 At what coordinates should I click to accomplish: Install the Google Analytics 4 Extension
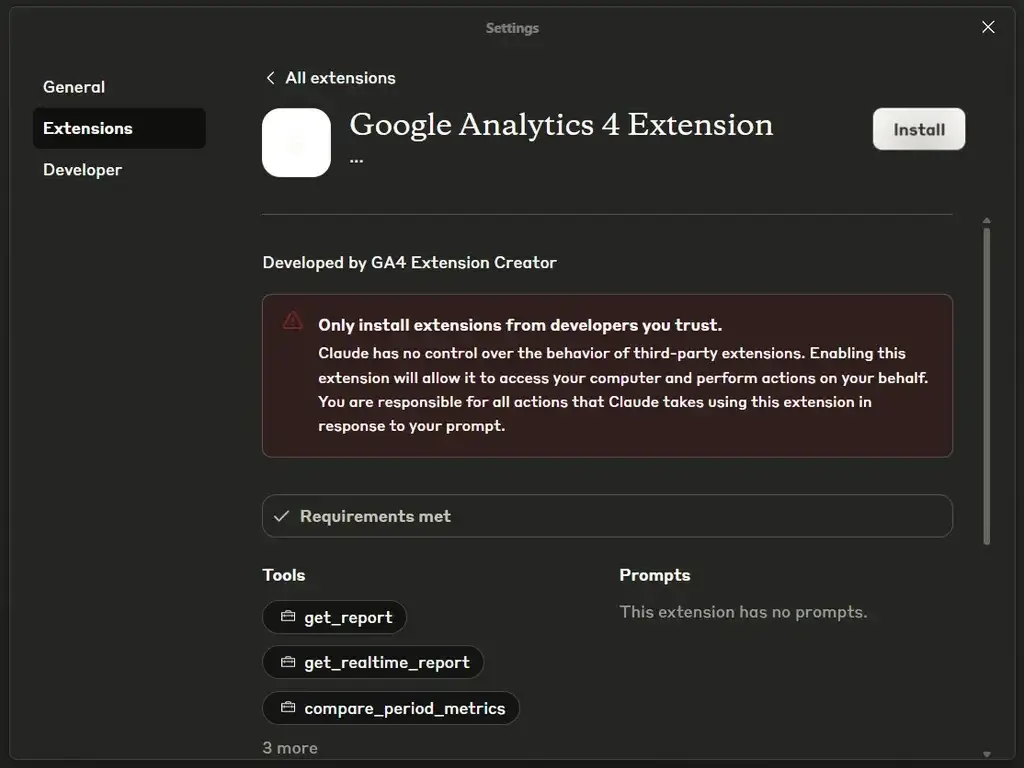(918, 129)
